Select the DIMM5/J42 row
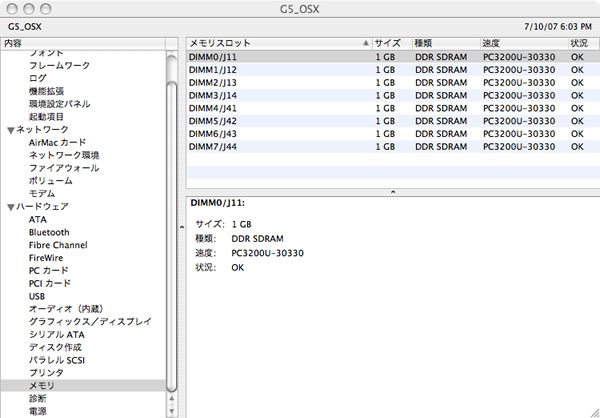Screen dimensions: 600x418 click(393, 121)
